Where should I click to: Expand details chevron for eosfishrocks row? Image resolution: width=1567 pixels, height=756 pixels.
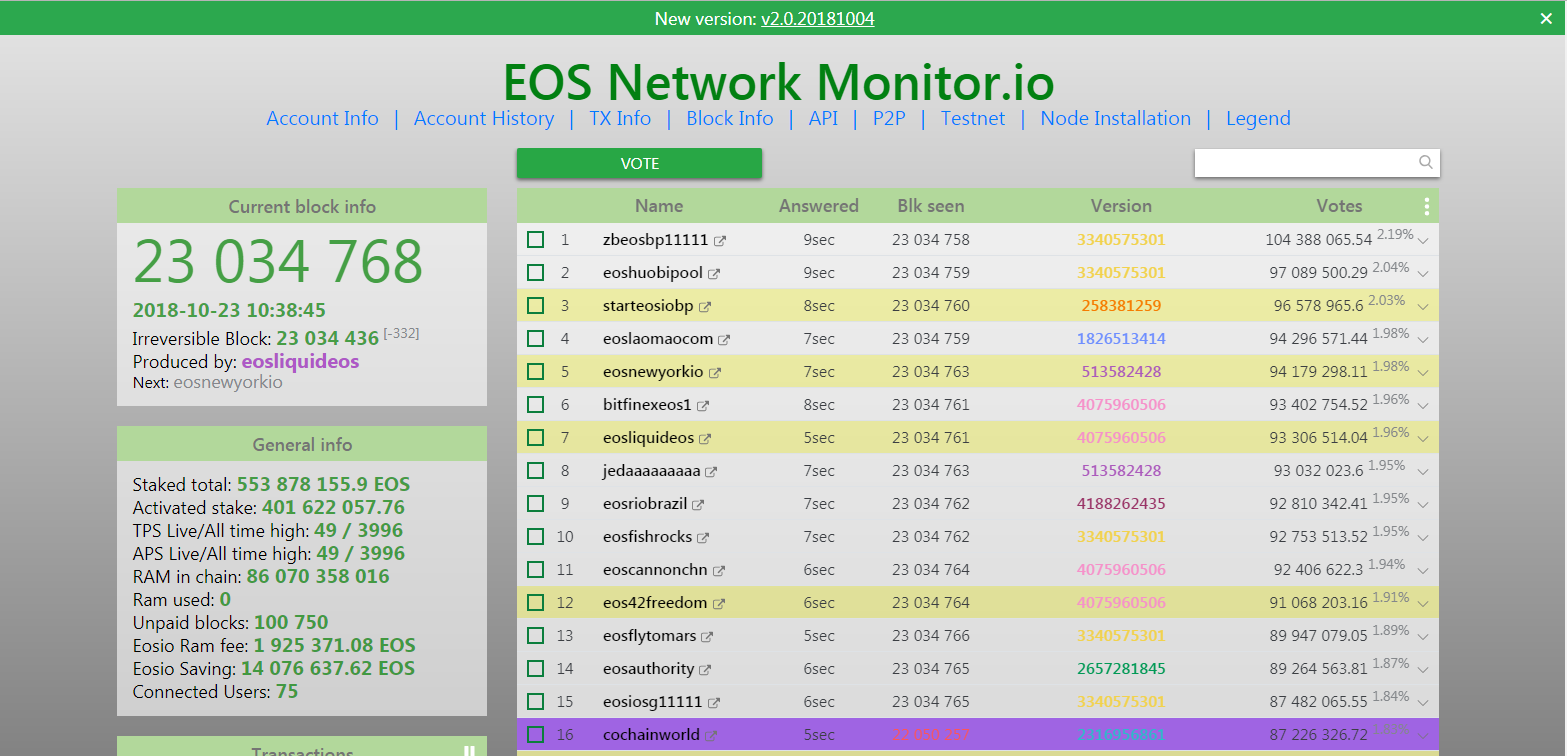click(x=1423, y=538)
